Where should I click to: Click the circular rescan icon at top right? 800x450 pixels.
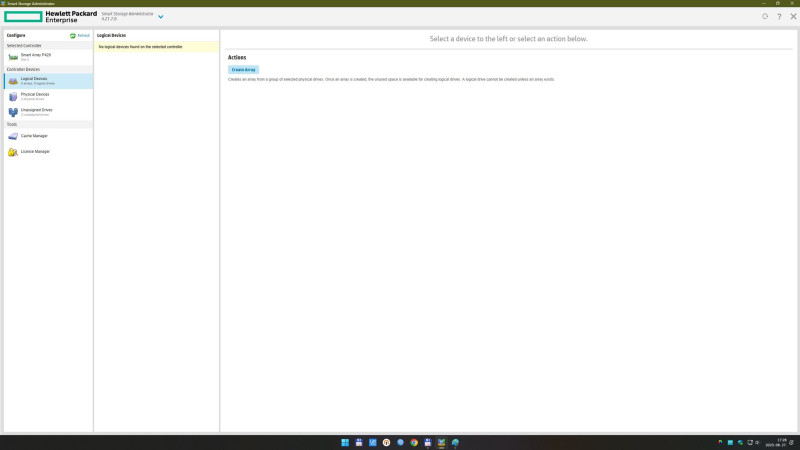tap(765, 16)
